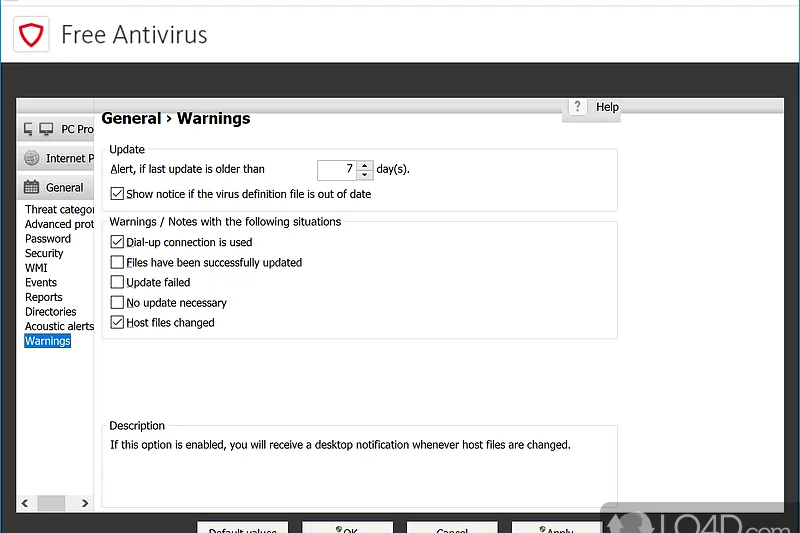The image size is (800, 533).
Task: Click the General calendar icon
Action: tap(31, 187)
